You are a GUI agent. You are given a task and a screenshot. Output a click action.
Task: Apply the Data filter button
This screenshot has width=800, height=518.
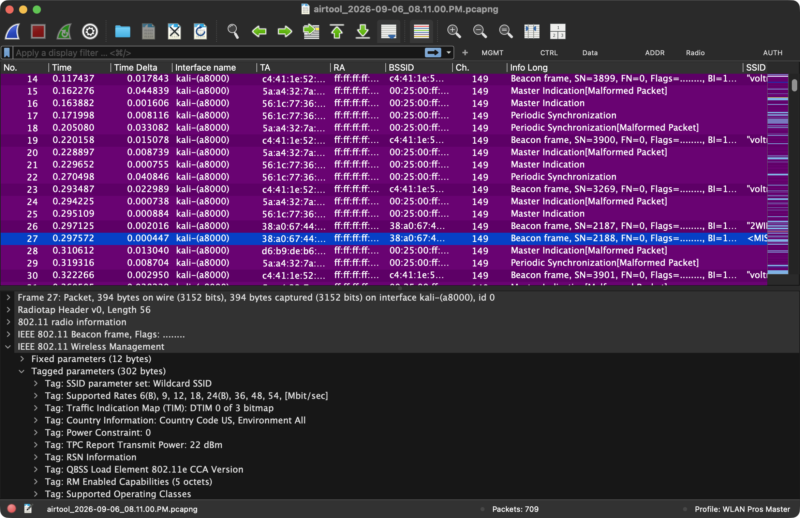[590, 53]
